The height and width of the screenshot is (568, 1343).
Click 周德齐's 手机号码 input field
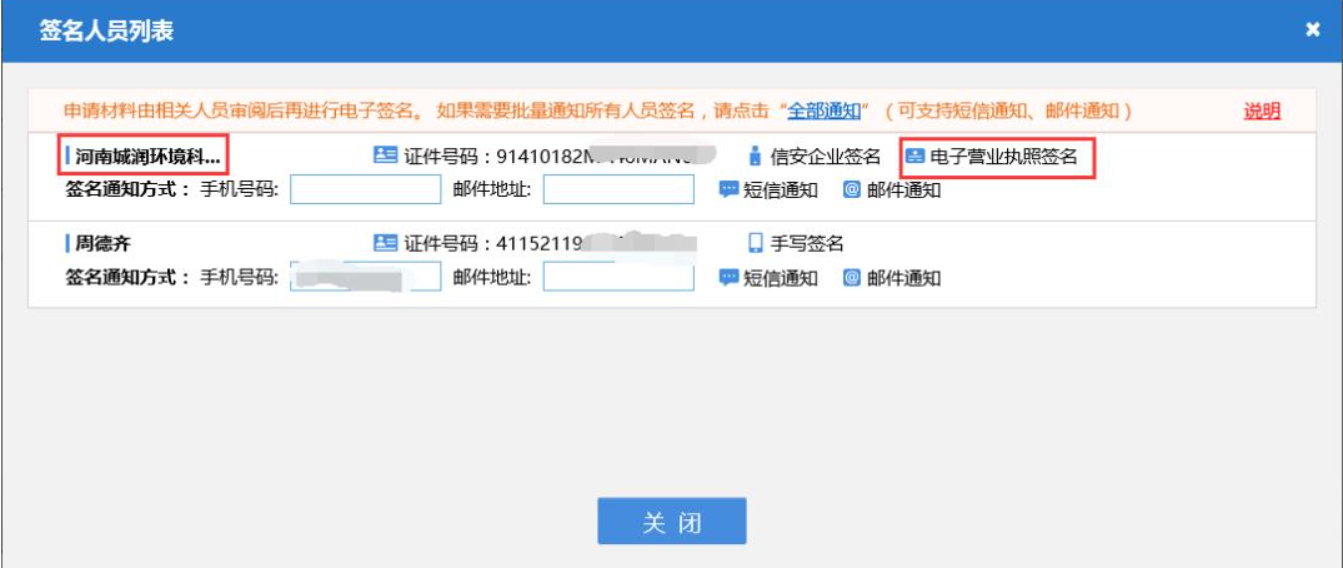click(x=365, y=277)
